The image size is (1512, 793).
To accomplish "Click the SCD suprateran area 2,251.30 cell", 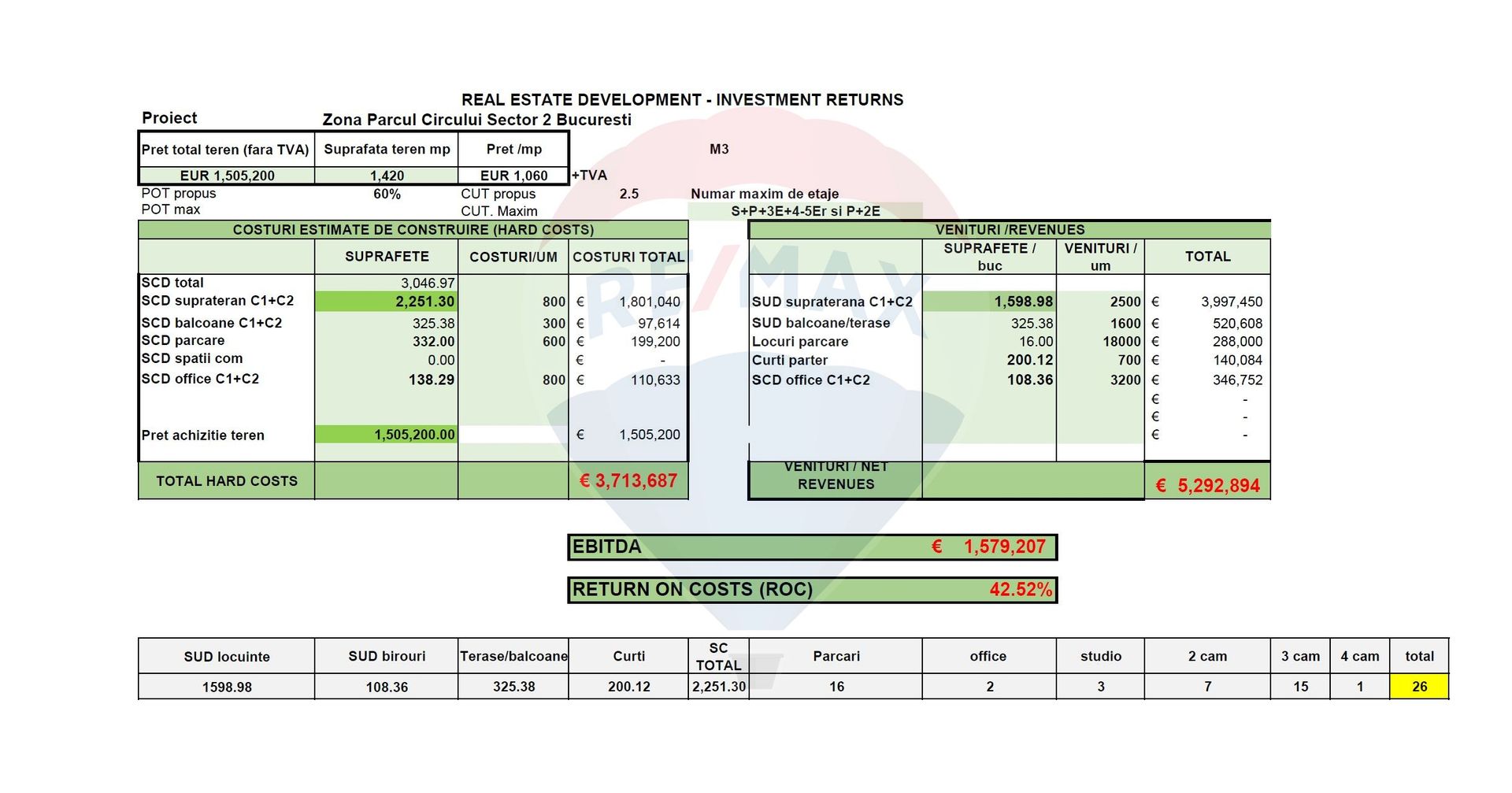I will pos(387,302).
